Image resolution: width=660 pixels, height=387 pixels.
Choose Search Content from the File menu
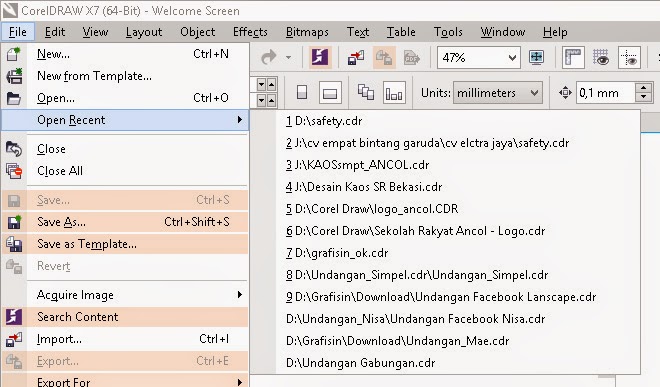pyautogui.click(x=125, y=317)
